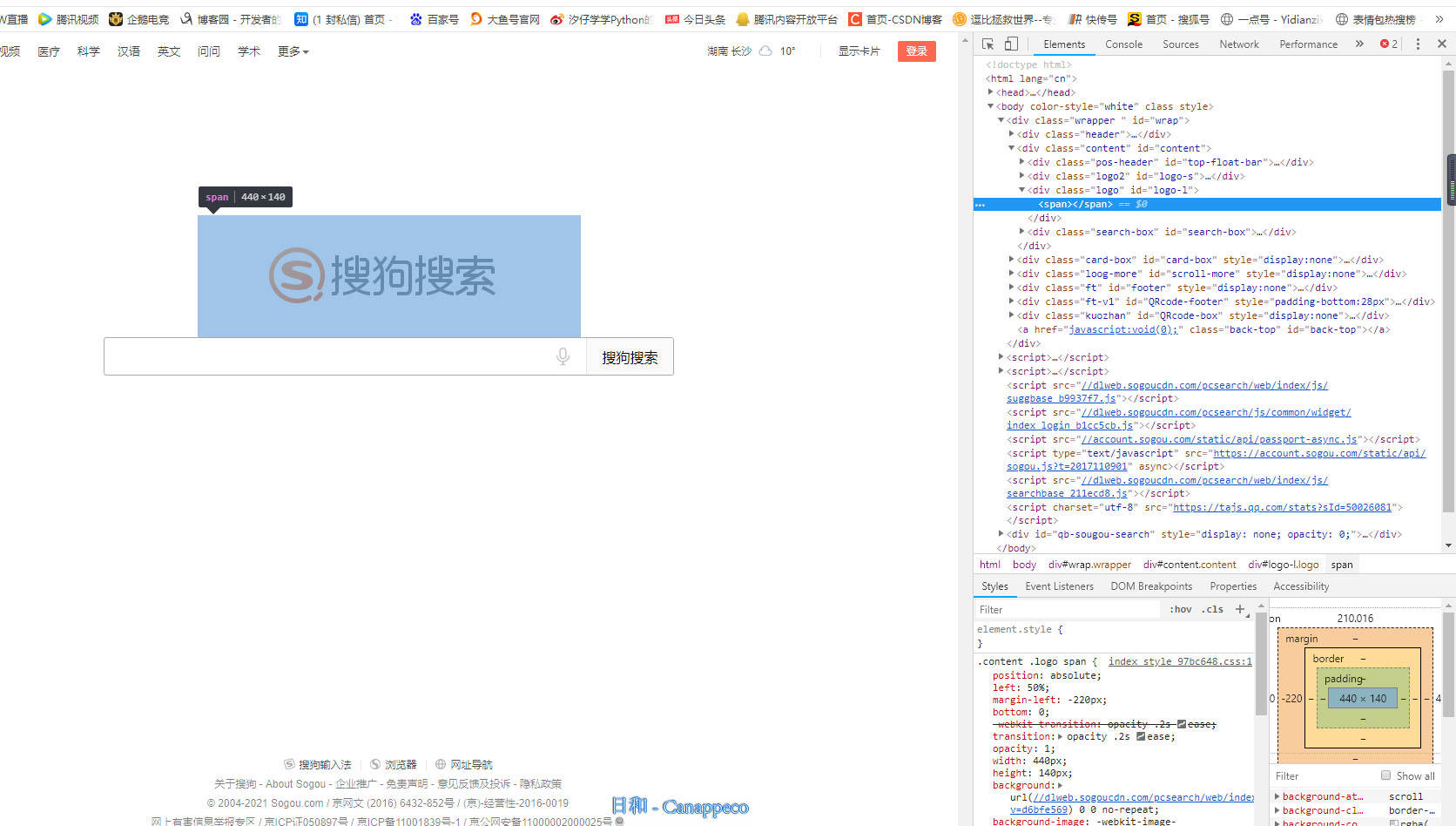Open the 更多 dropdown in Sogou nav
1456x826 pixels.
click(293, 51)
